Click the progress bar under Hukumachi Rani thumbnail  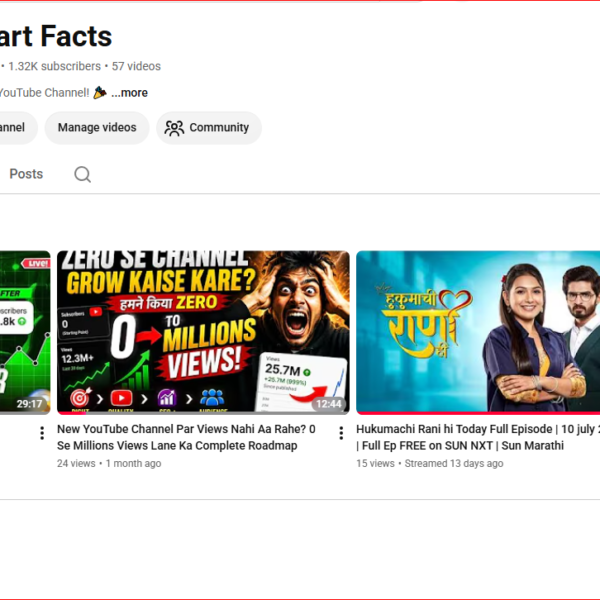point(478,413)
